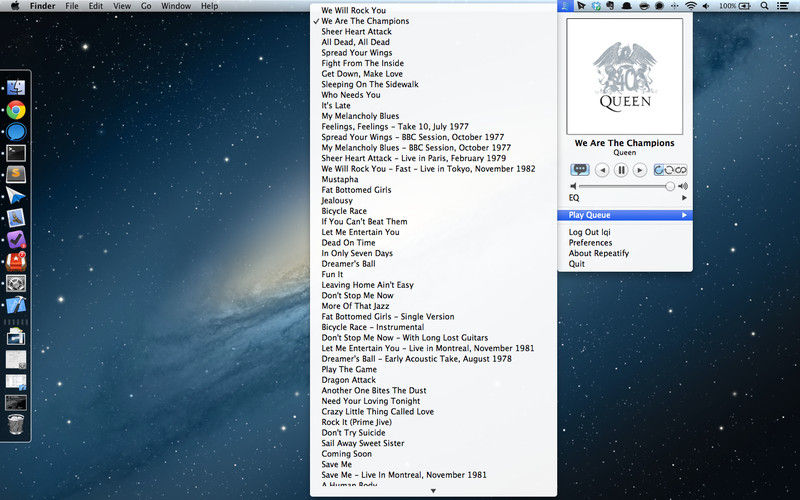Skip to the next track
This screenshot has width=800, height=500.
[639, 170]
